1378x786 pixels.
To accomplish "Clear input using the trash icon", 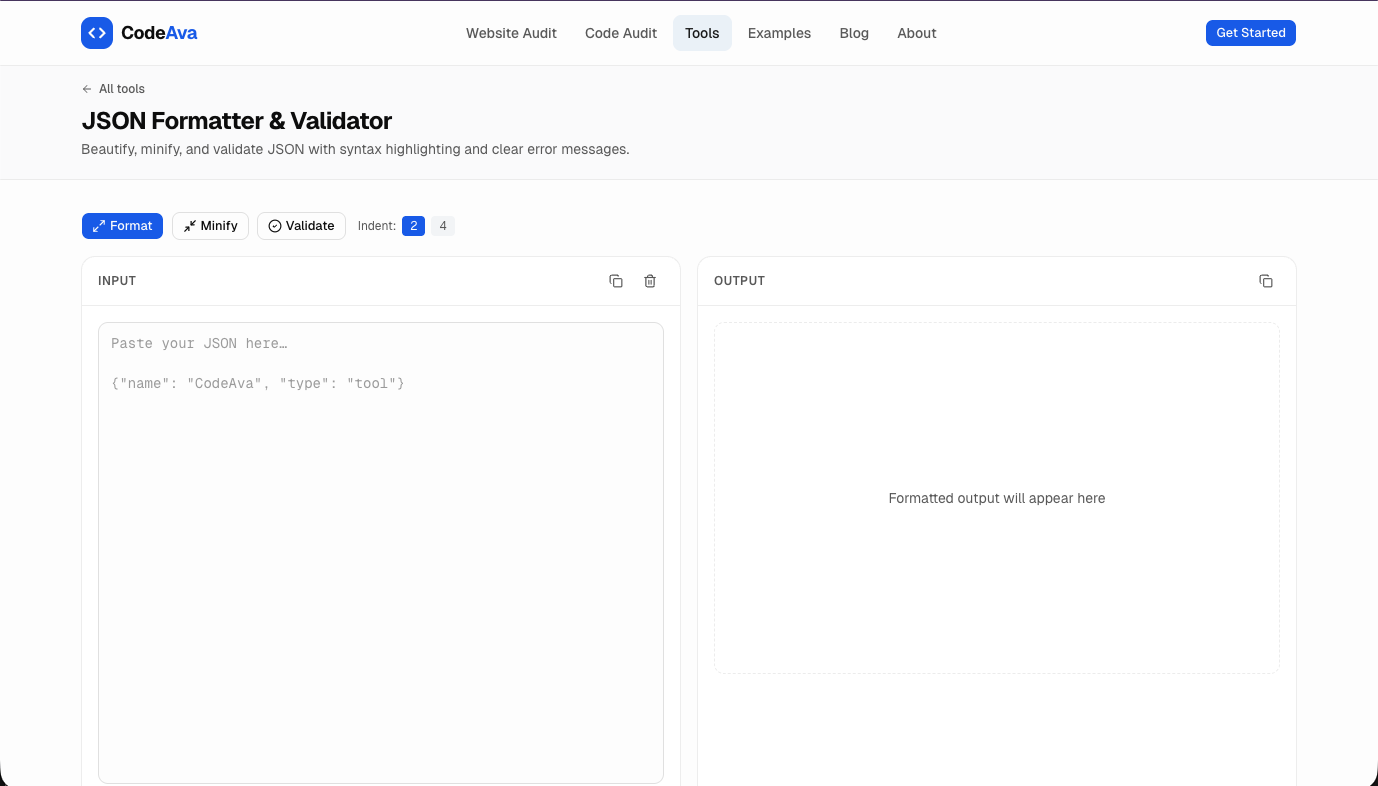I will pyautogui.click(x=650, y=281).
